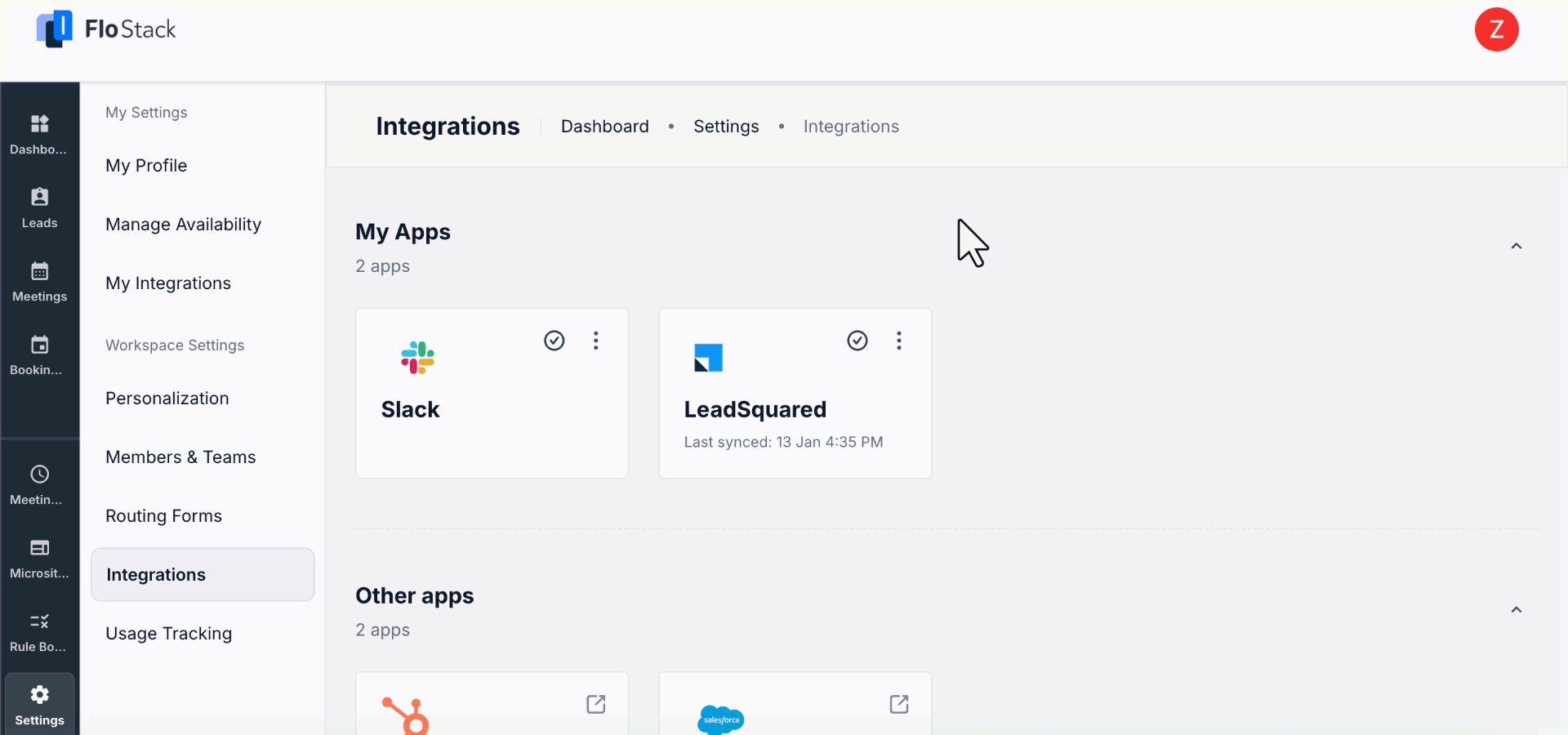
Task: Open the Leads section from the sidebar
Action: click(39, 206)
